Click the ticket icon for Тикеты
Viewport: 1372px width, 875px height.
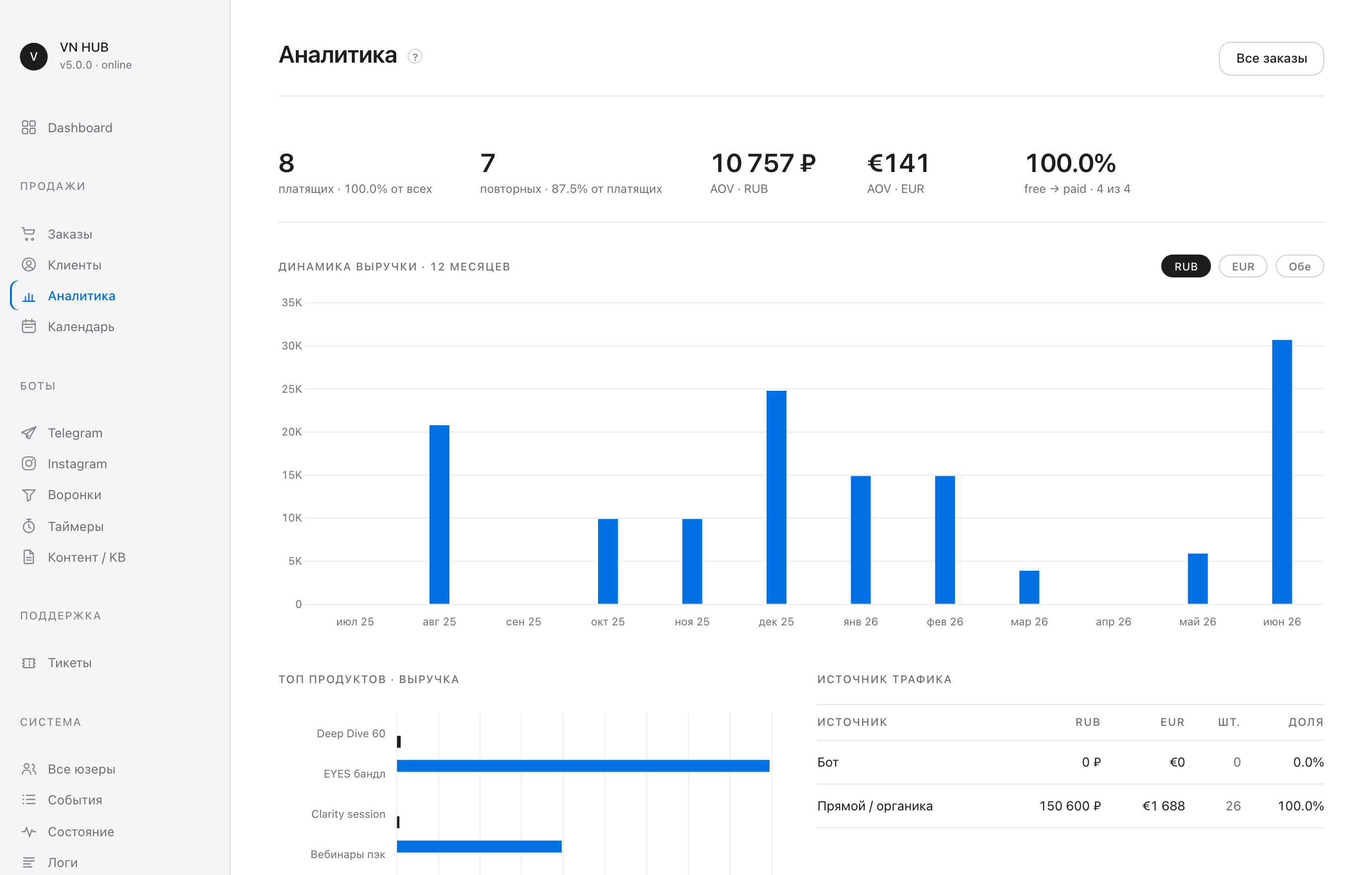point(28,663)
